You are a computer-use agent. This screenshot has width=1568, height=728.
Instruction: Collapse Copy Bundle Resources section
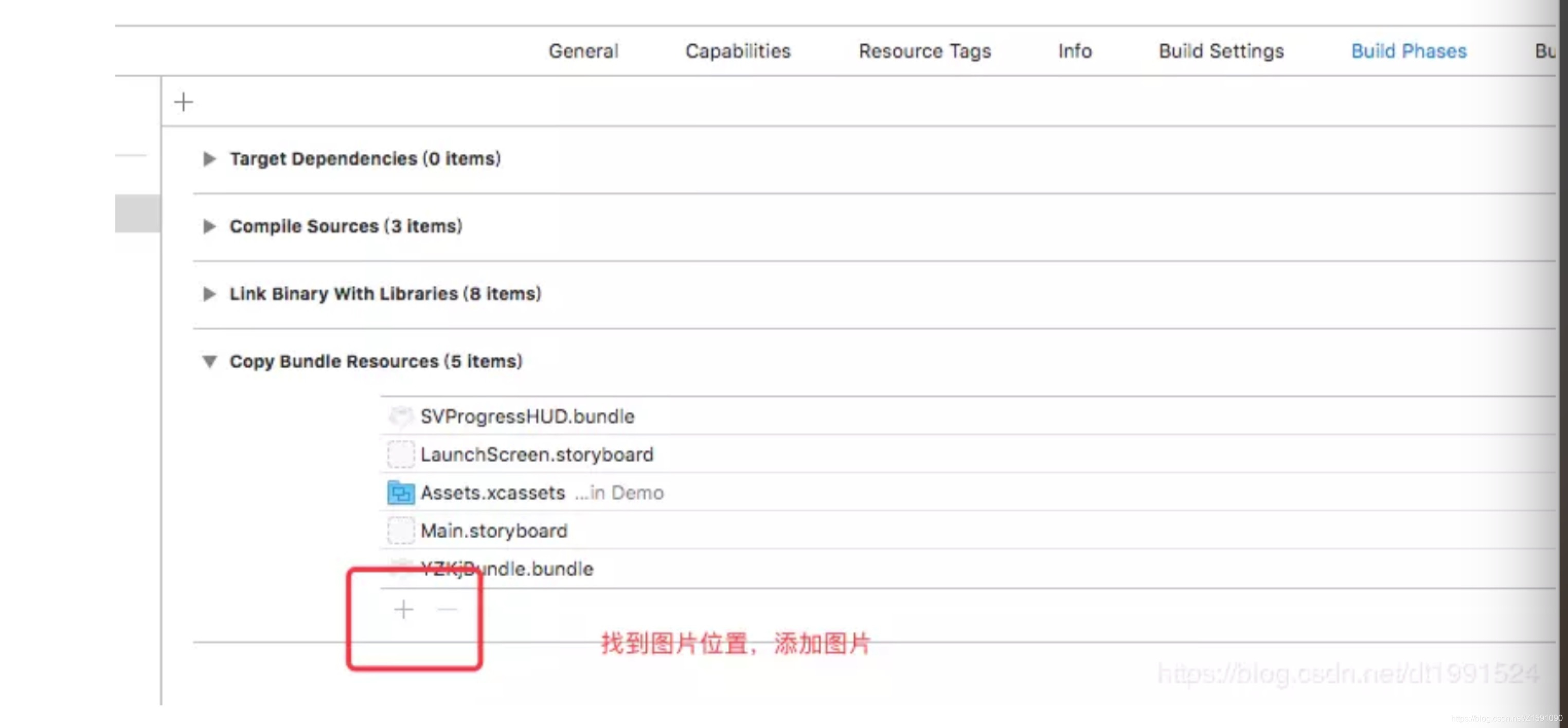pyautogui.click(x=209, y=362)
